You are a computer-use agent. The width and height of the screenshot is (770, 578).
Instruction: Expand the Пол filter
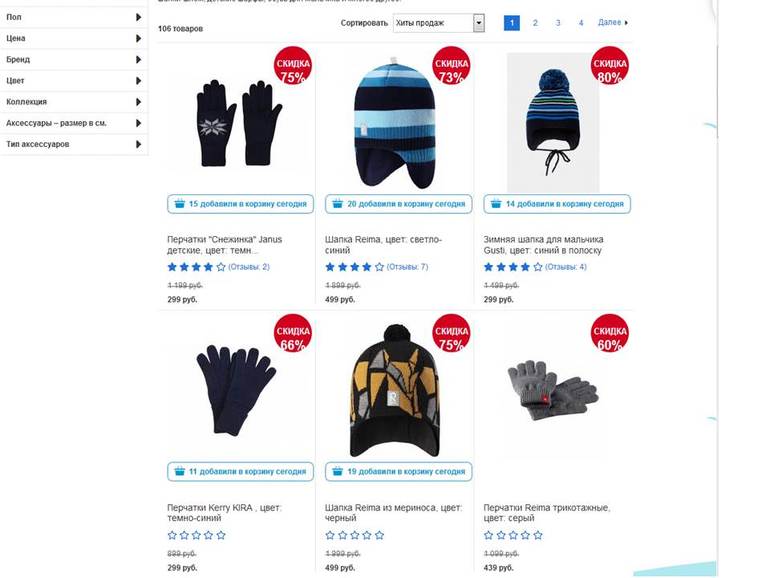(74, 17)
